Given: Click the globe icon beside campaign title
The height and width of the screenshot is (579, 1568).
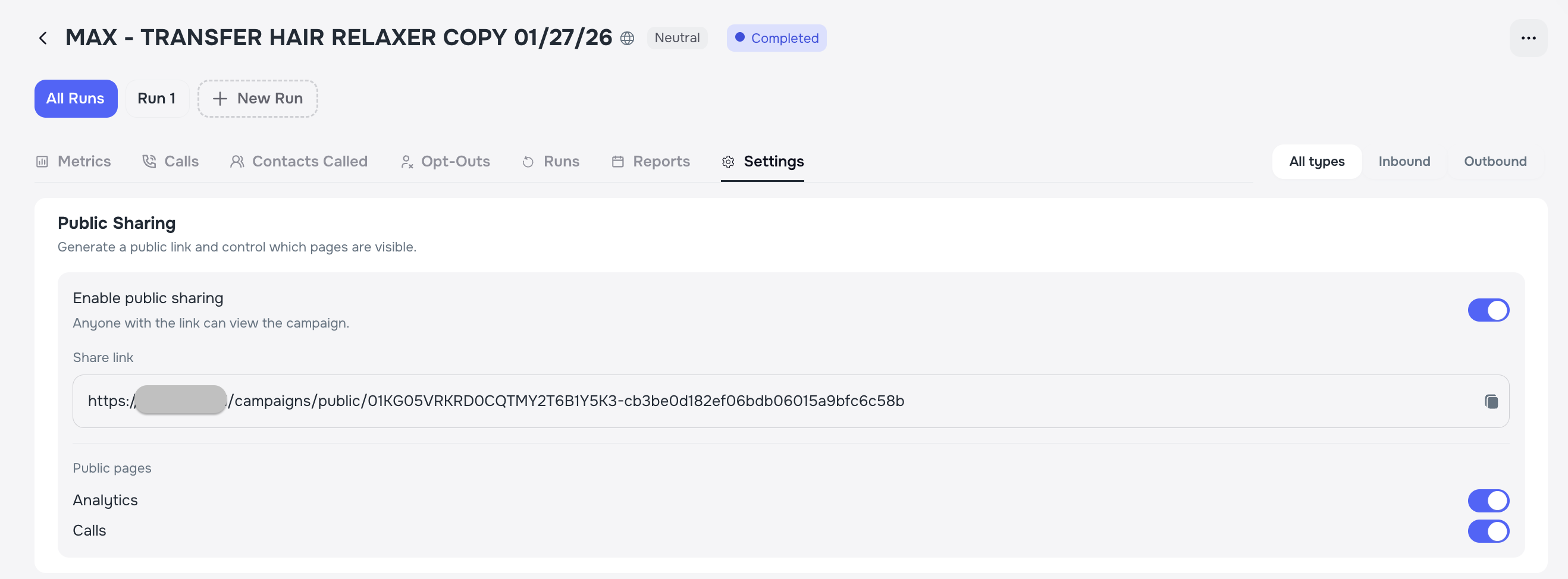Looking at the screenshot, I should 626,37.
